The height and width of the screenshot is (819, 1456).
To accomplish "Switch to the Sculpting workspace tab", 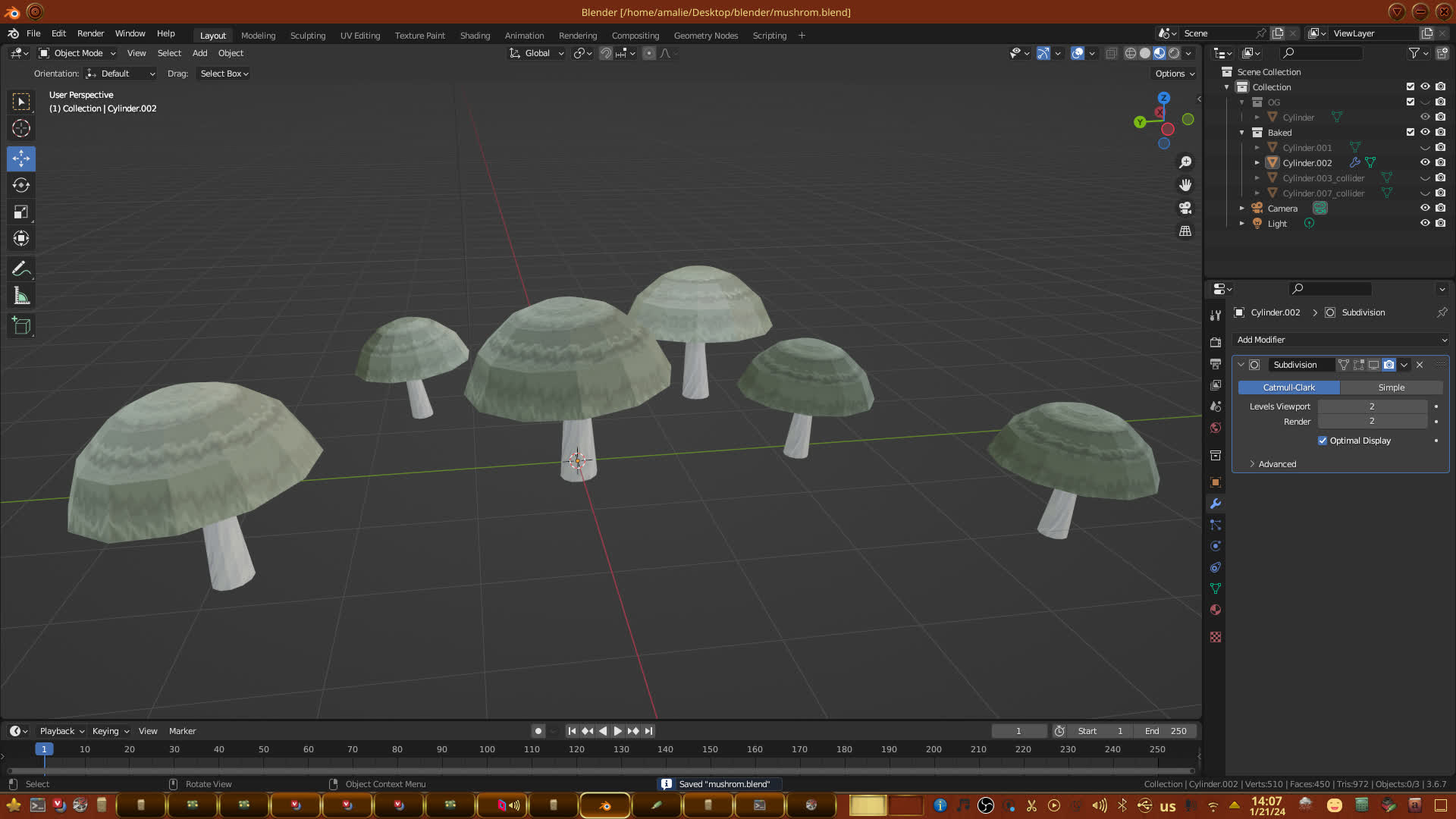I will (x=307, y=36).
